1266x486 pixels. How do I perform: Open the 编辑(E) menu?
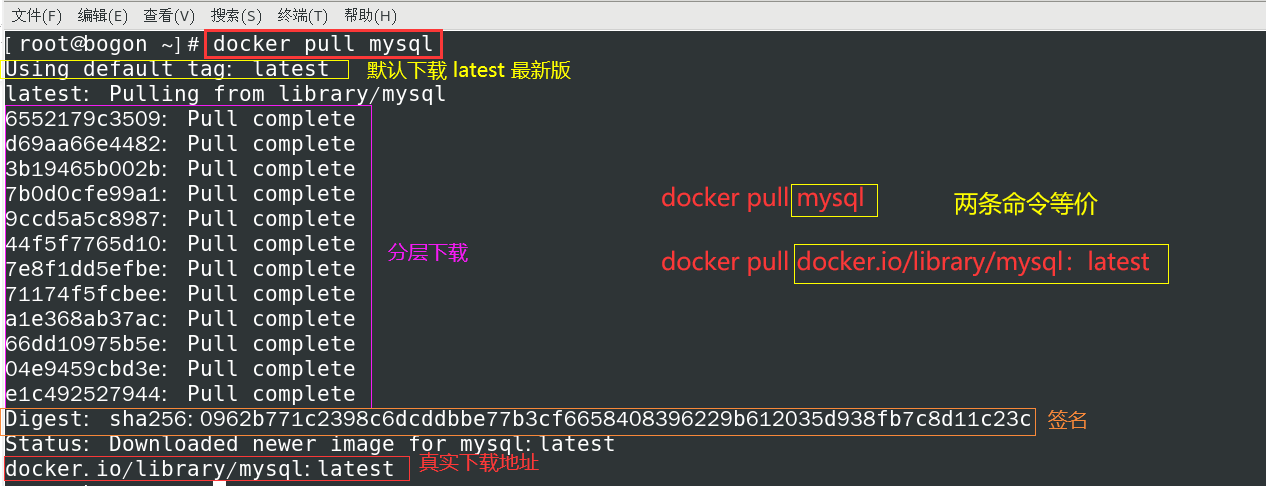coord(103,16)
